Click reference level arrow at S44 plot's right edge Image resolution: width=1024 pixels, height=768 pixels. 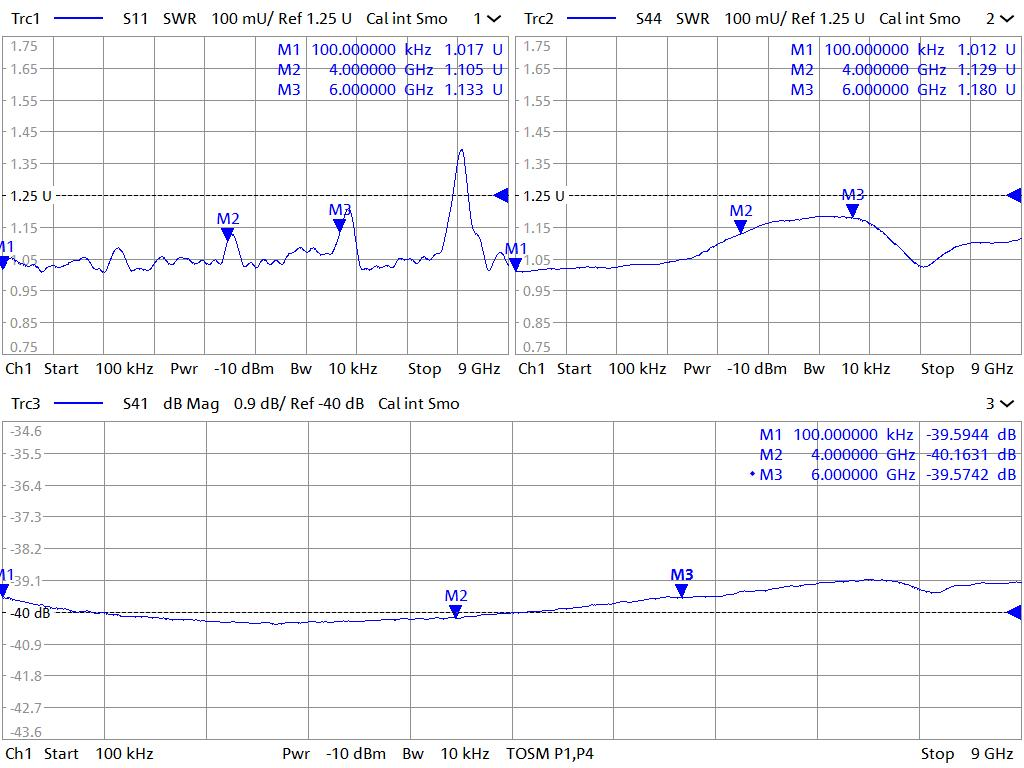(1014, 195)
